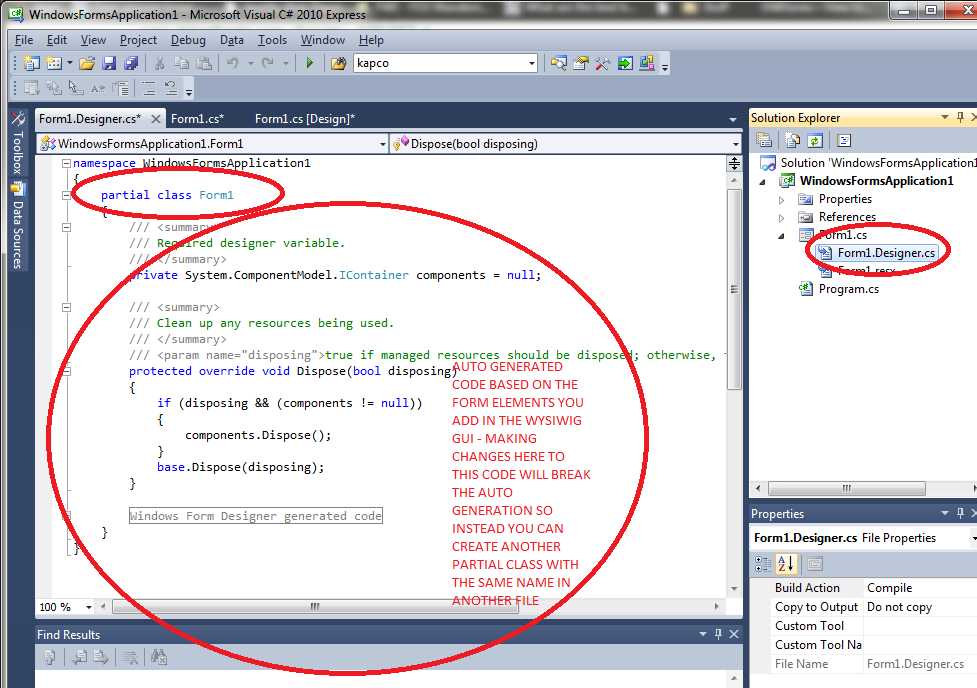Viewport: 977px width, 688px height.
Task: Open the Debug menu
Action: 188,40
